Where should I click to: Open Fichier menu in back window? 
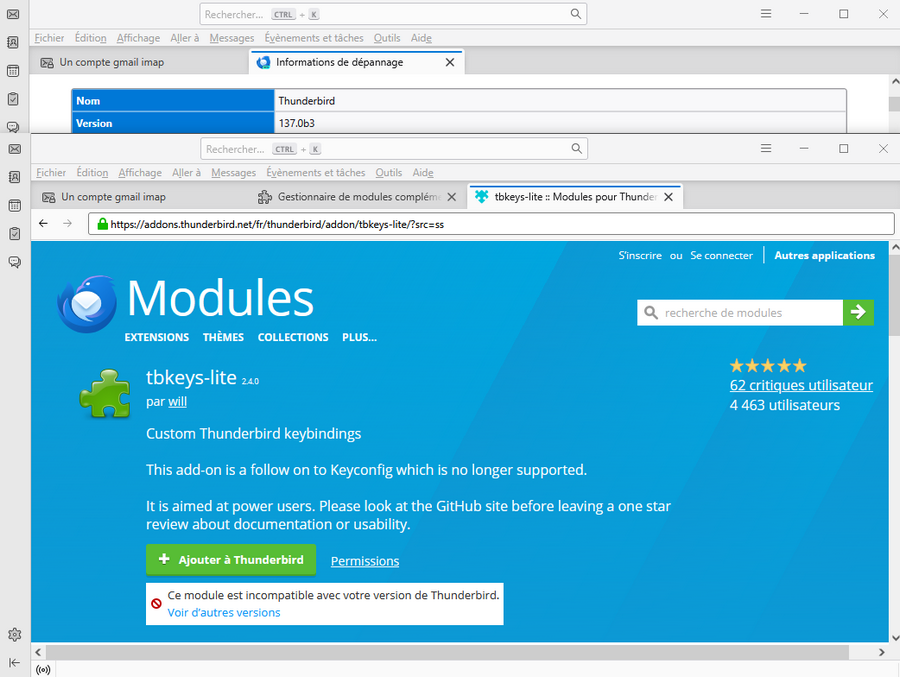[x=49, y=38]
